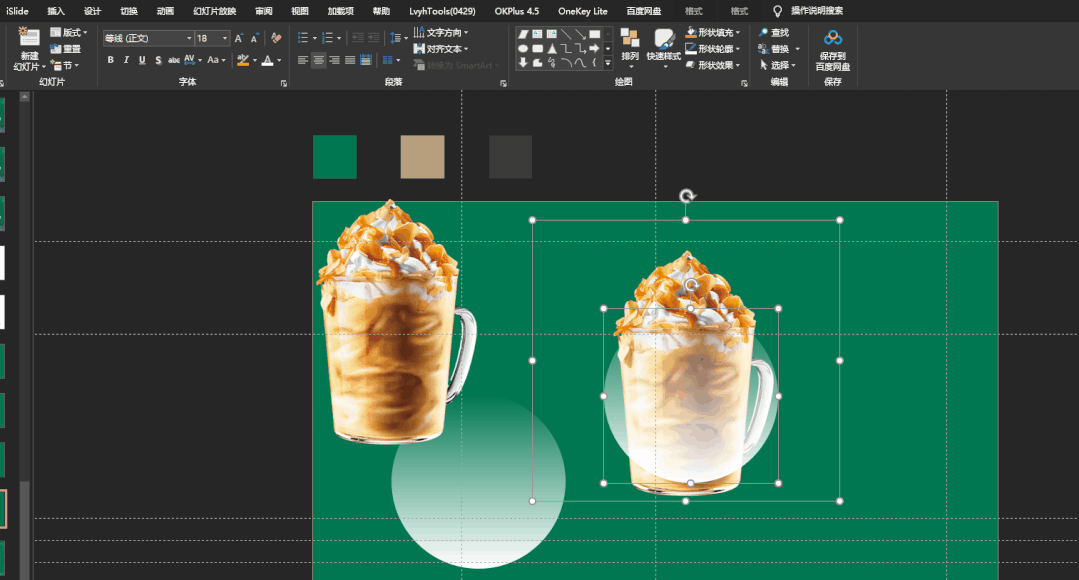Click the rotation handle above selected group
Viewport: 1079px width, 580px height.
tap(686, 196)
